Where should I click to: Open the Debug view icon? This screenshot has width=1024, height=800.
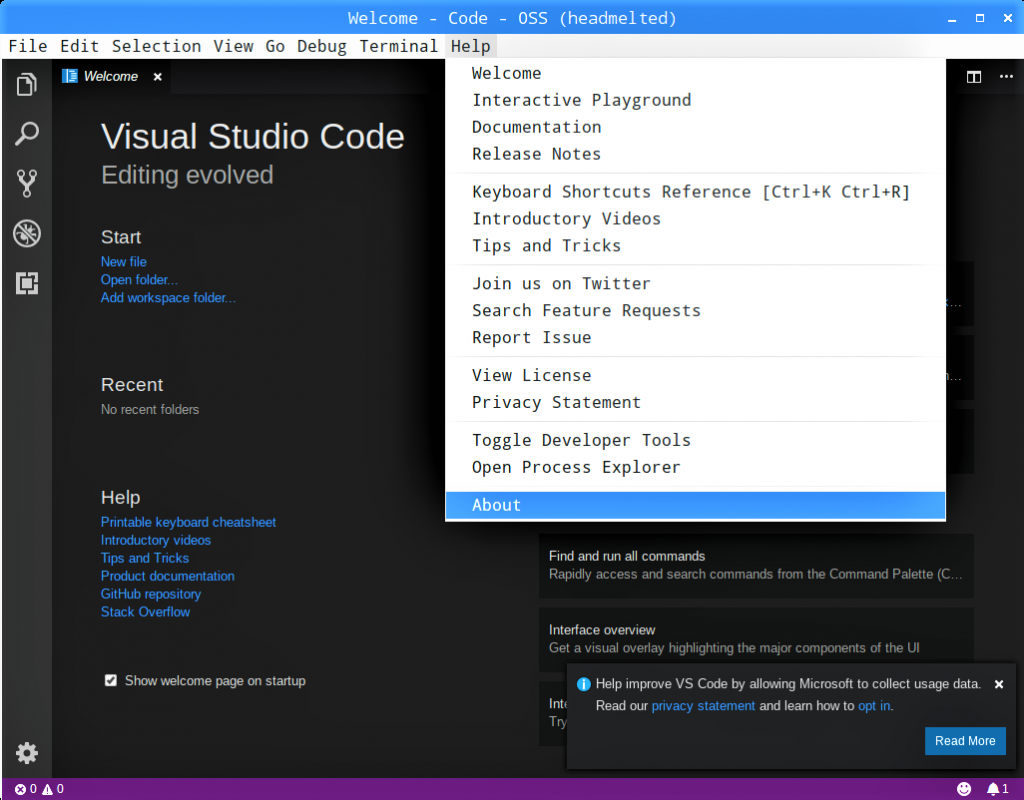click(x=27, y=233)
